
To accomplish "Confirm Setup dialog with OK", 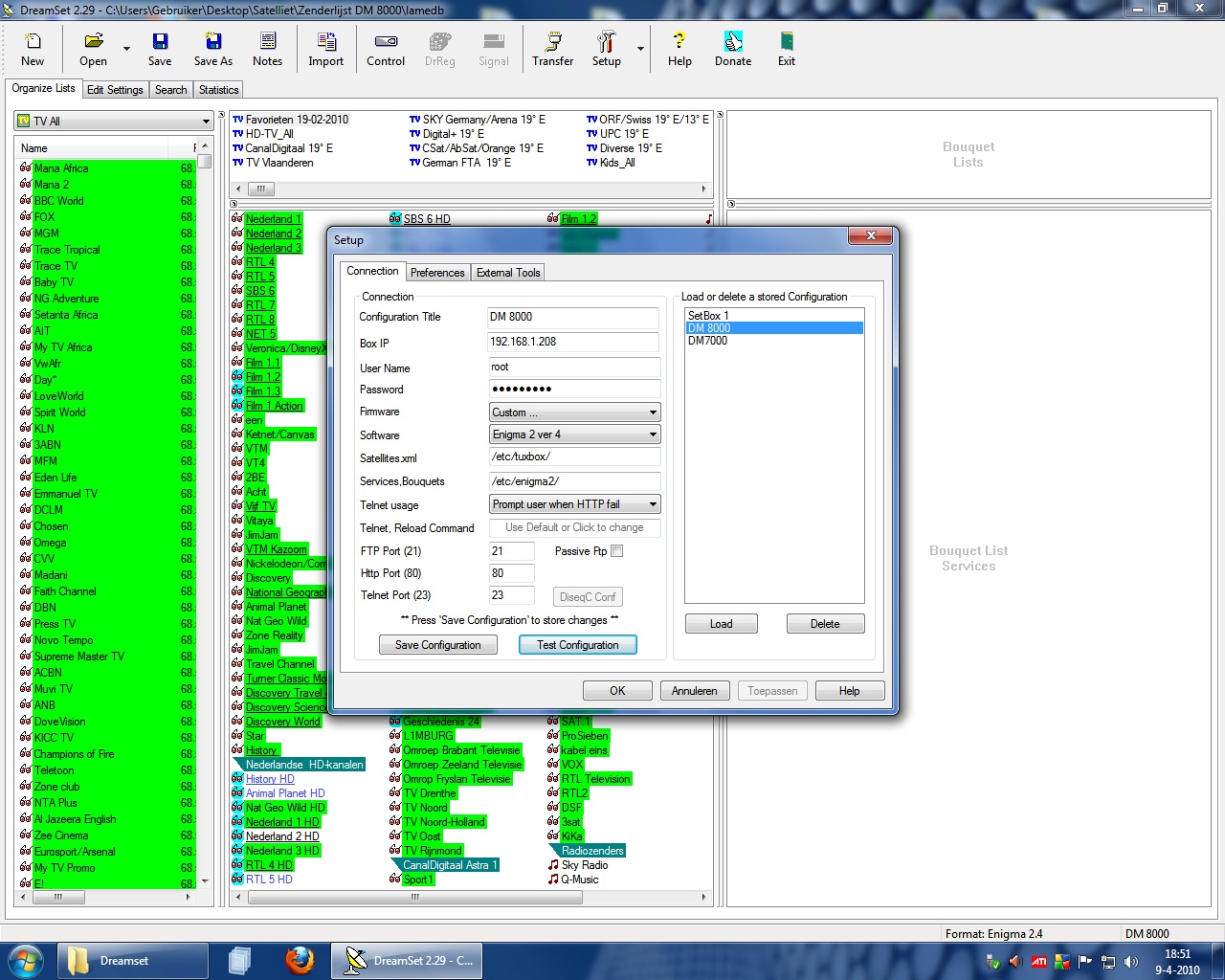I will [617, 691].
